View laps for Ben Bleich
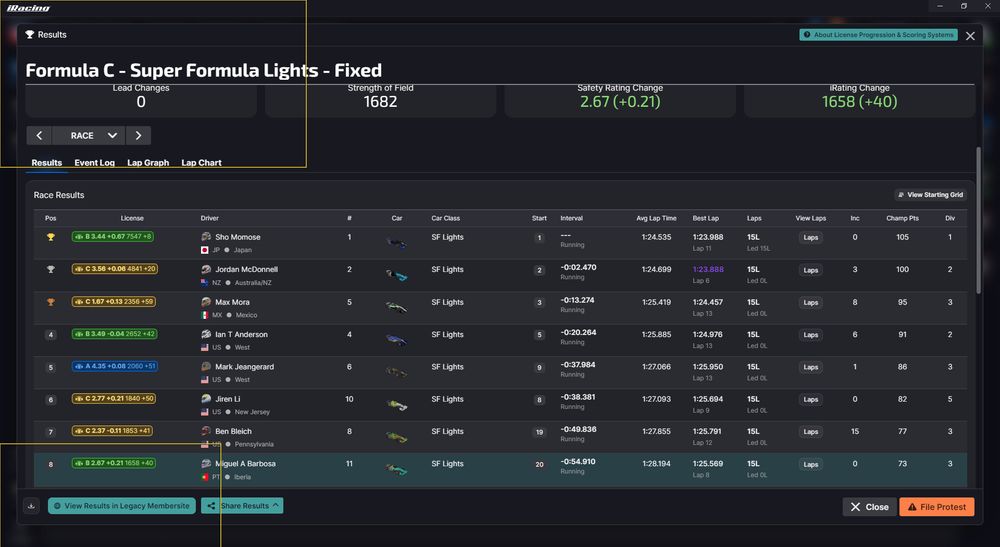This screenshot has height=547, width=1000. (x=811, y=432)
